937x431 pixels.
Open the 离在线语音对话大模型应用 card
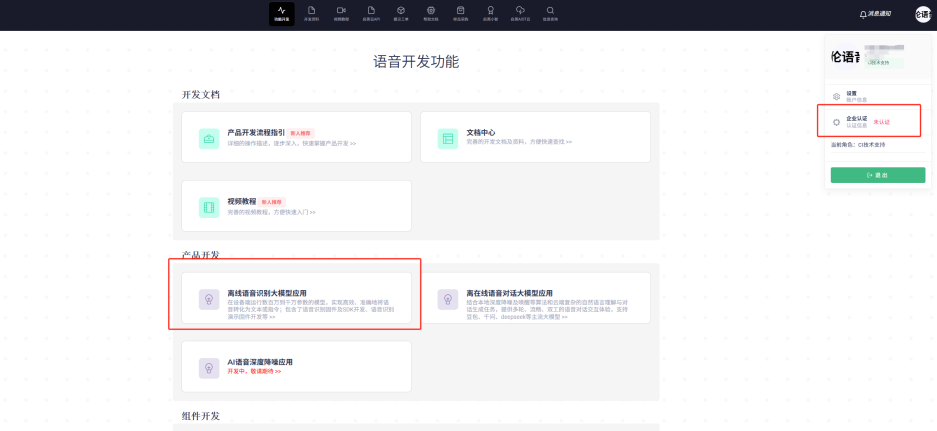[535, 297]
